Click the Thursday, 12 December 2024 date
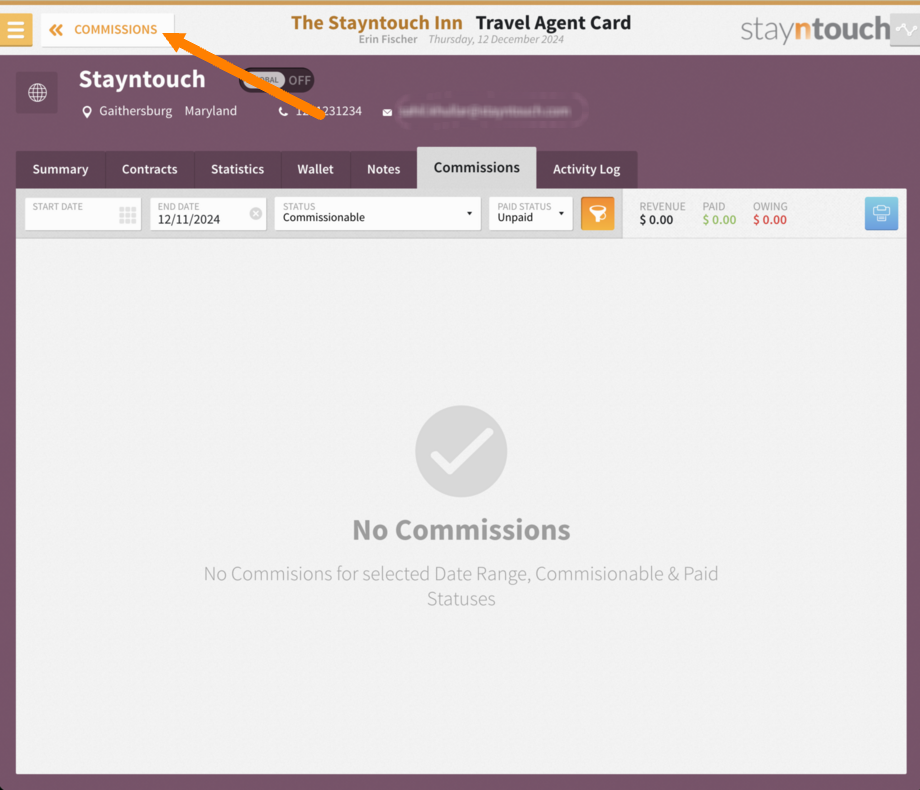The height and width of the screenshot is (790, 920). point(496,39)
